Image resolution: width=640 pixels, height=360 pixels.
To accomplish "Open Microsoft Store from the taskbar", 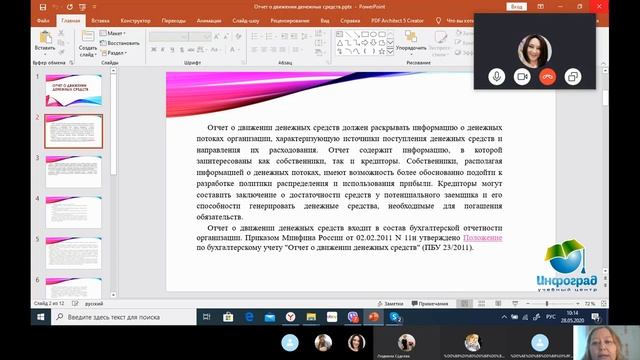I will click(x=228, y=317).
